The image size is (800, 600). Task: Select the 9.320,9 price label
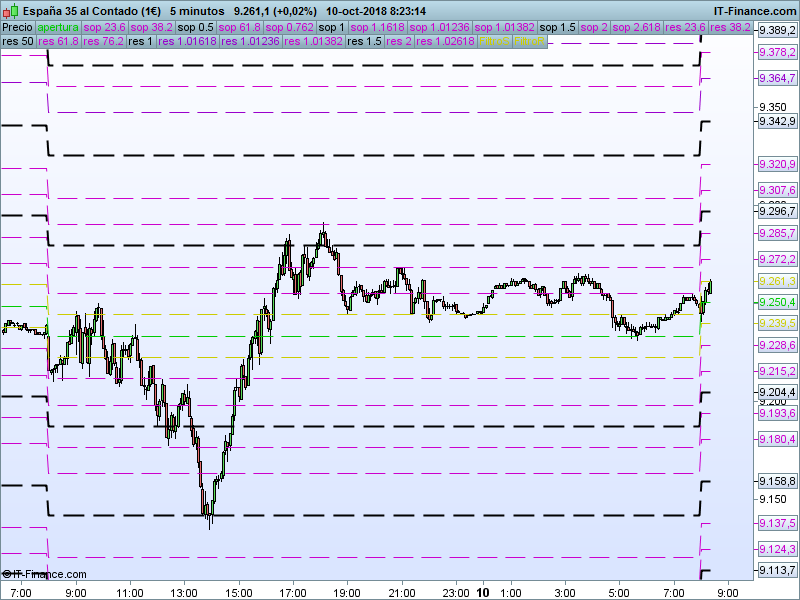click(777, 164)
